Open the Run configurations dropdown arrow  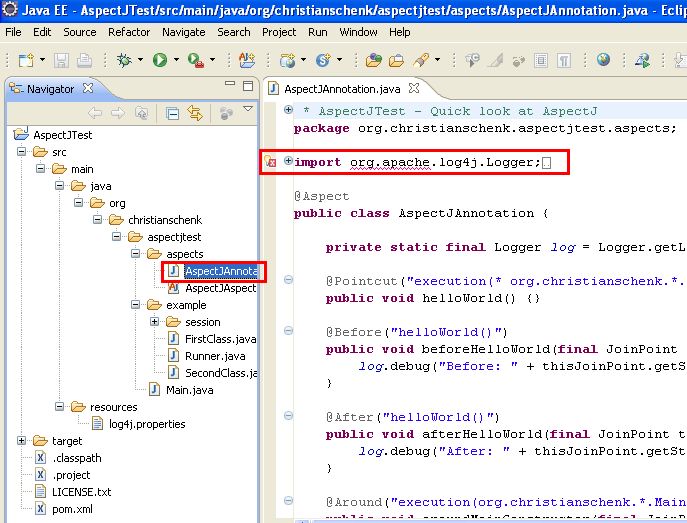[x=176, y=60]
